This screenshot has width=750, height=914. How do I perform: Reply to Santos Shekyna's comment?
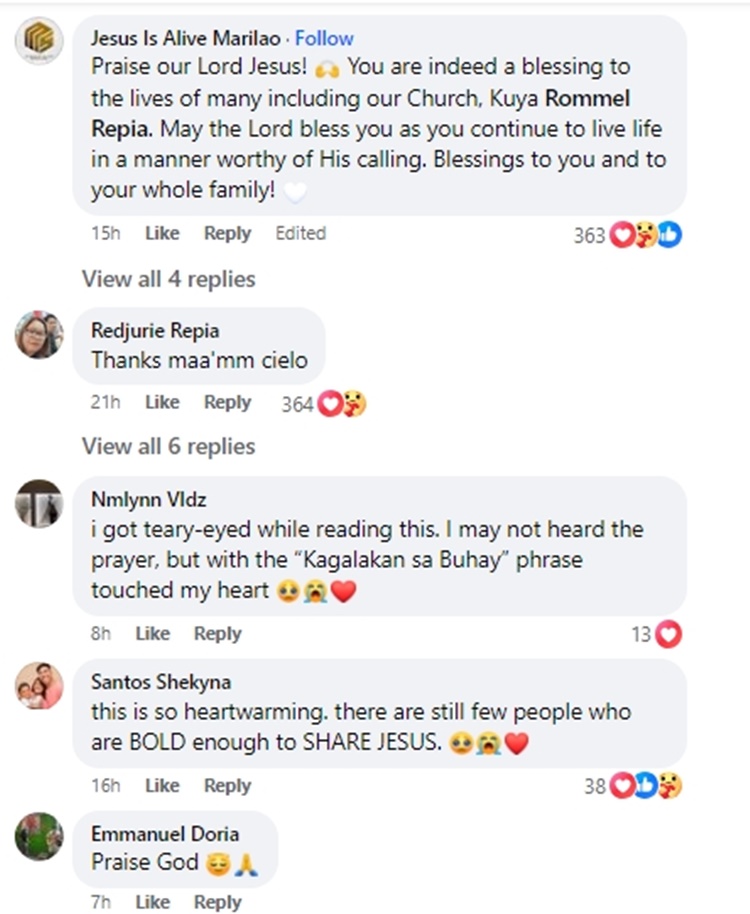tap(227, 785)
